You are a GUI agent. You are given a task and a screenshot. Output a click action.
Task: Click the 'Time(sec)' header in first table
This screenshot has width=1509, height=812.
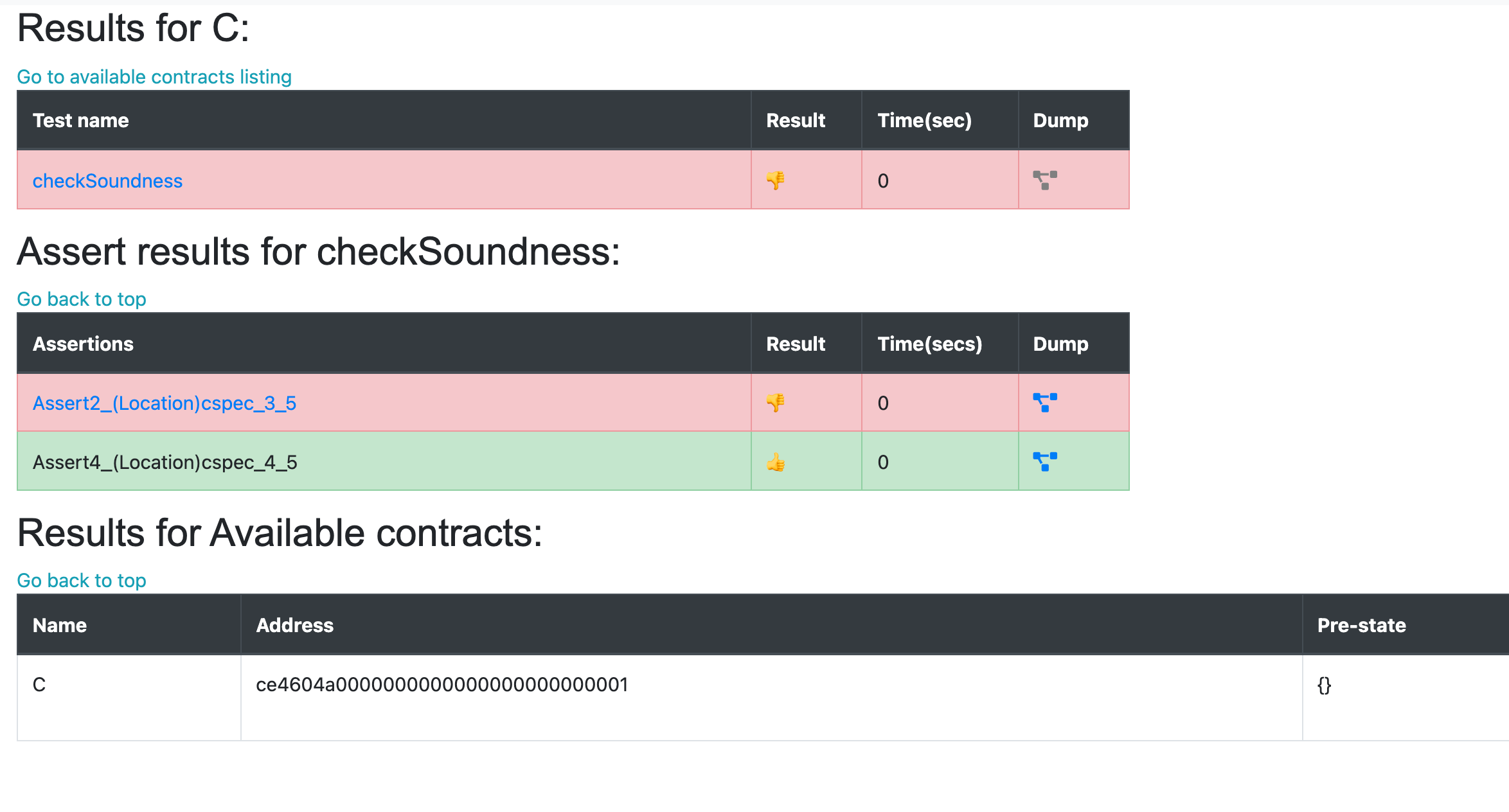coord(924,121)
